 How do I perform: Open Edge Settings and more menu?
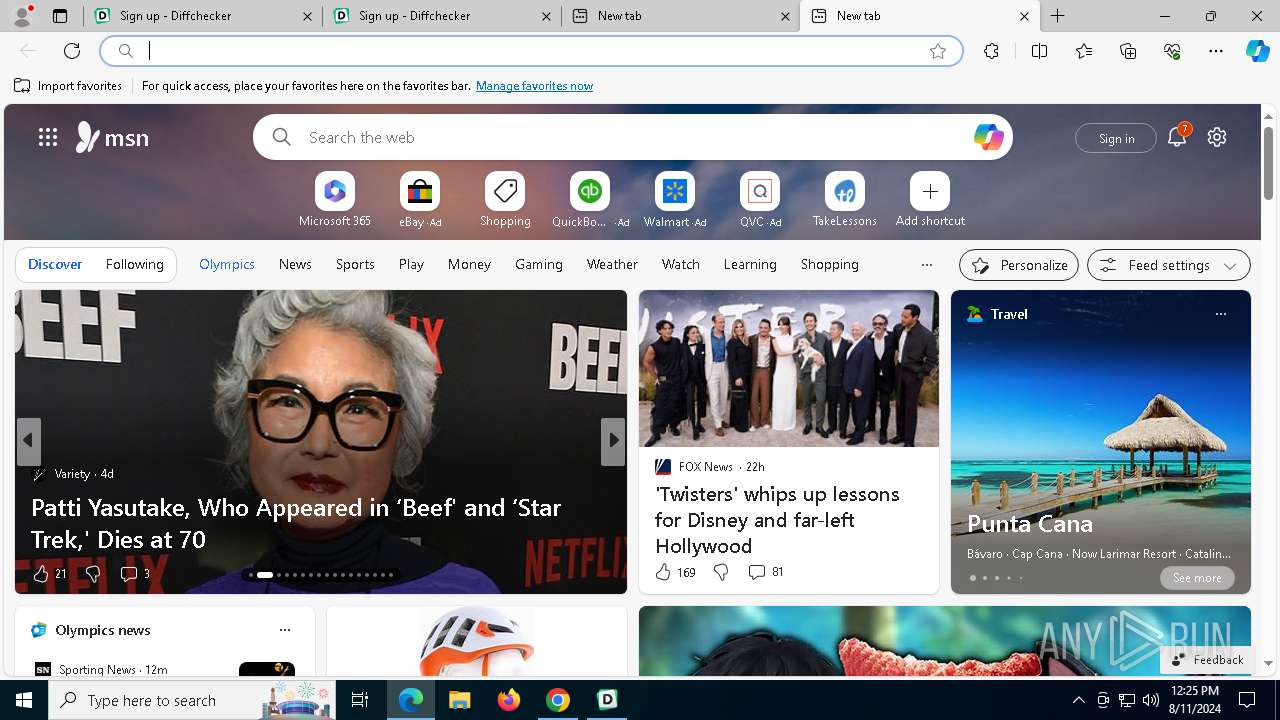[1216, 51]
